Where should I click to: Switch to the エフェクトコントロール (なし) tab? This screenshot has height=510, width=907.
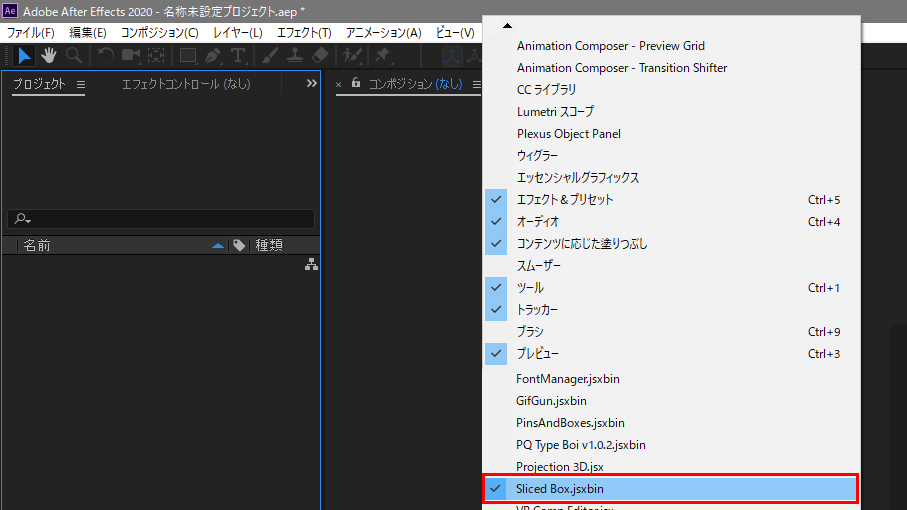click(186, 84)
